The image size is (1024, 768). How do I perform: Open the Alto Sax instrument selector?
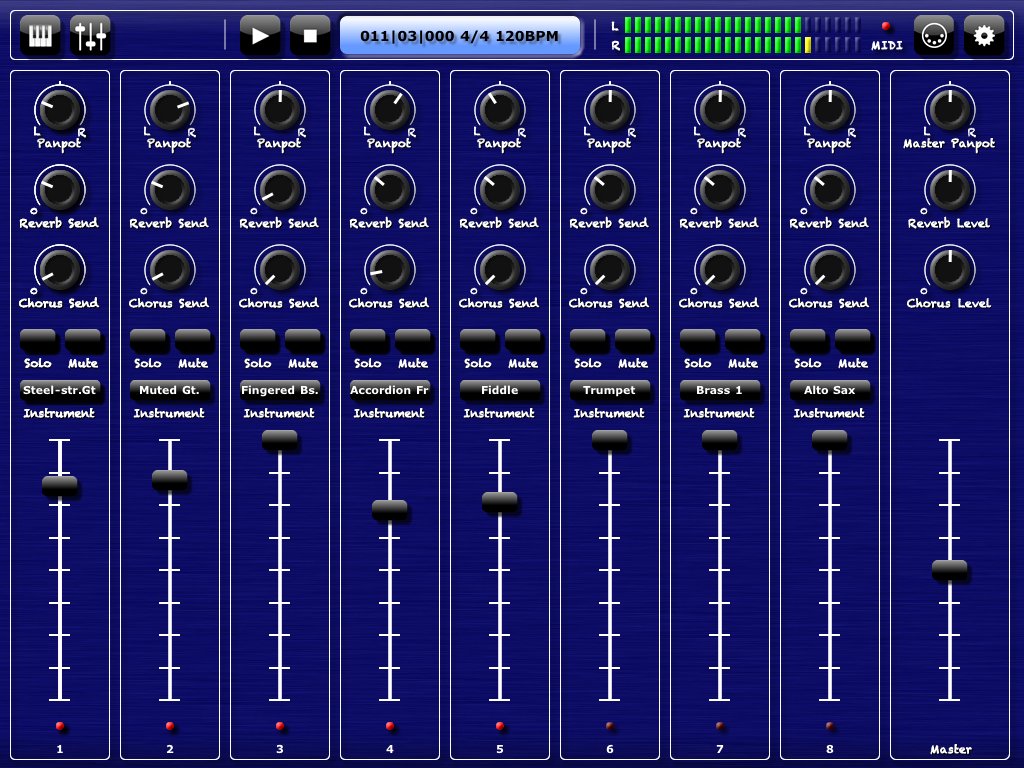(x=830, y=389)
